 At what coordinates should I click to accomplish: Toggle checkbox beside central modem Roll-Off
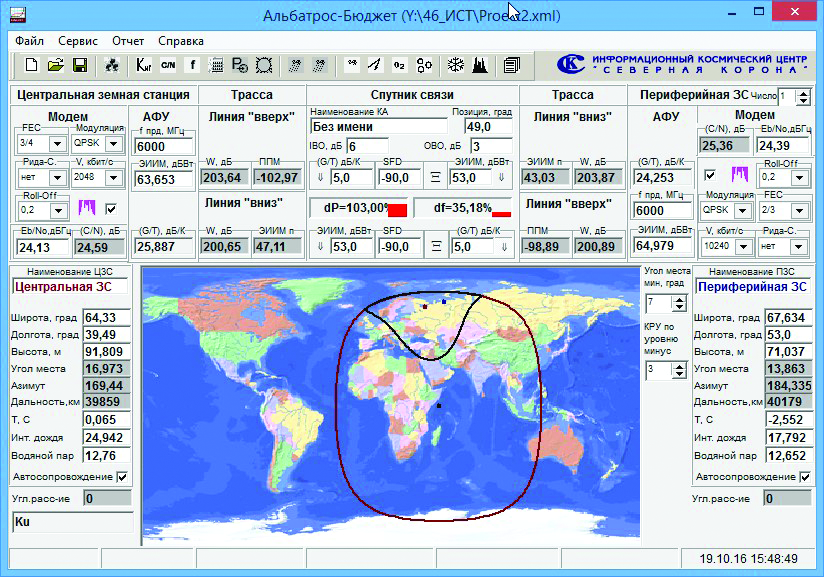click(x=111, y=209)
